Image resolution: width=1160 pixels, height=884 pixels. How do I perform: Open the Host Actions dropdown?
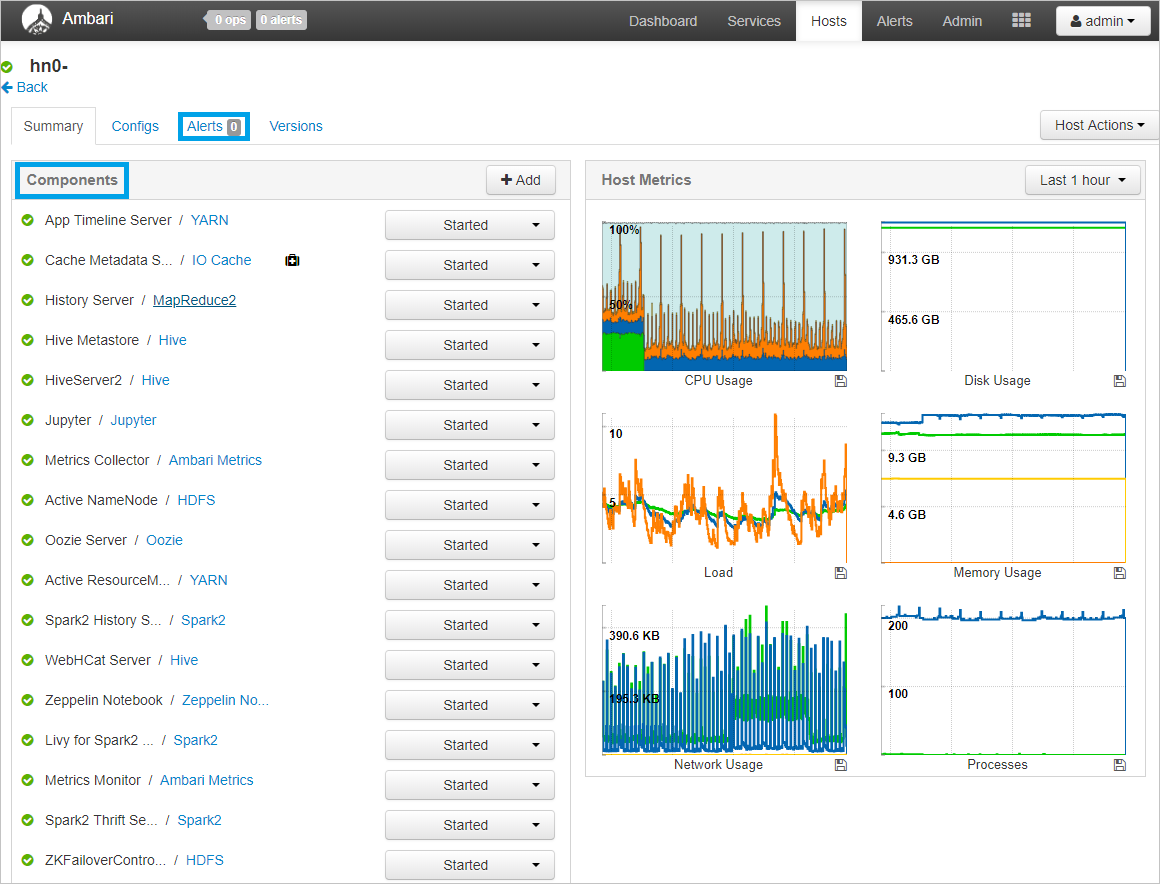tap(1099, 125)
